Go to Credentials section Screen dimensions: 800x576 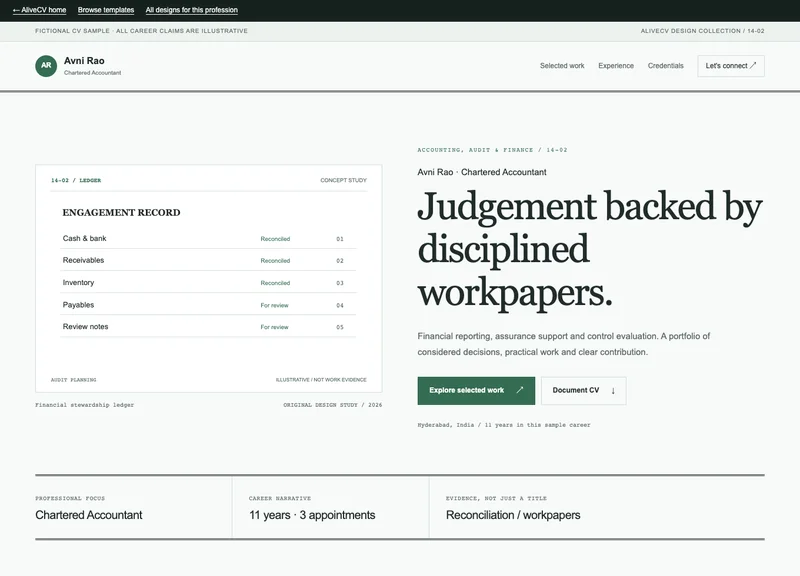[x=665, y=66]
